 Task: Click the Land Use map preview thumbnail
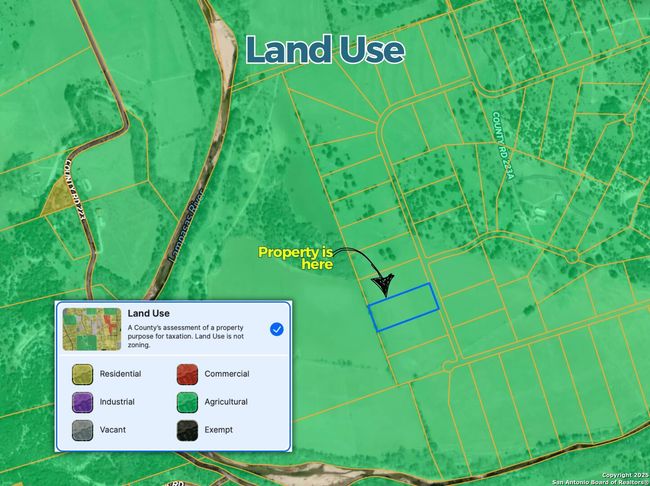91,329
